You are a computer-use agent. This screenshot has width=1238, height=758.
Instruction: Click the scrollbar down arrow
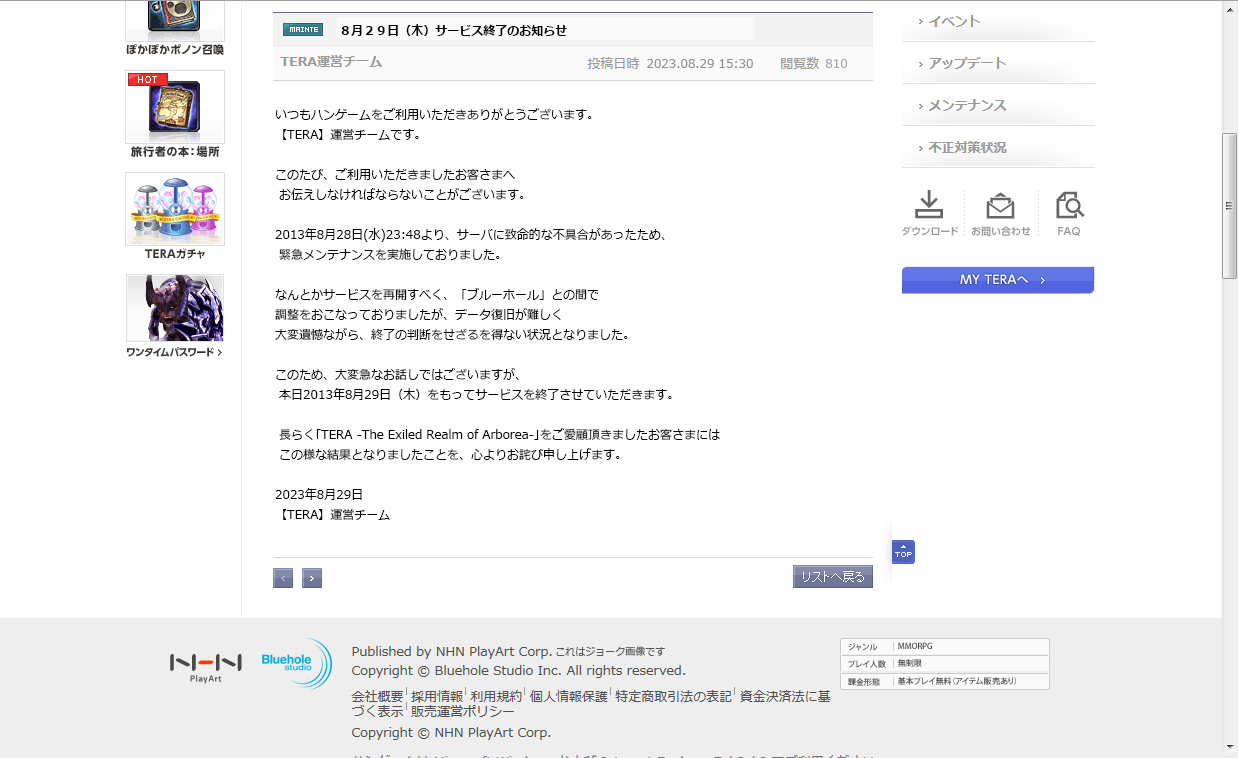[1230, 747]
